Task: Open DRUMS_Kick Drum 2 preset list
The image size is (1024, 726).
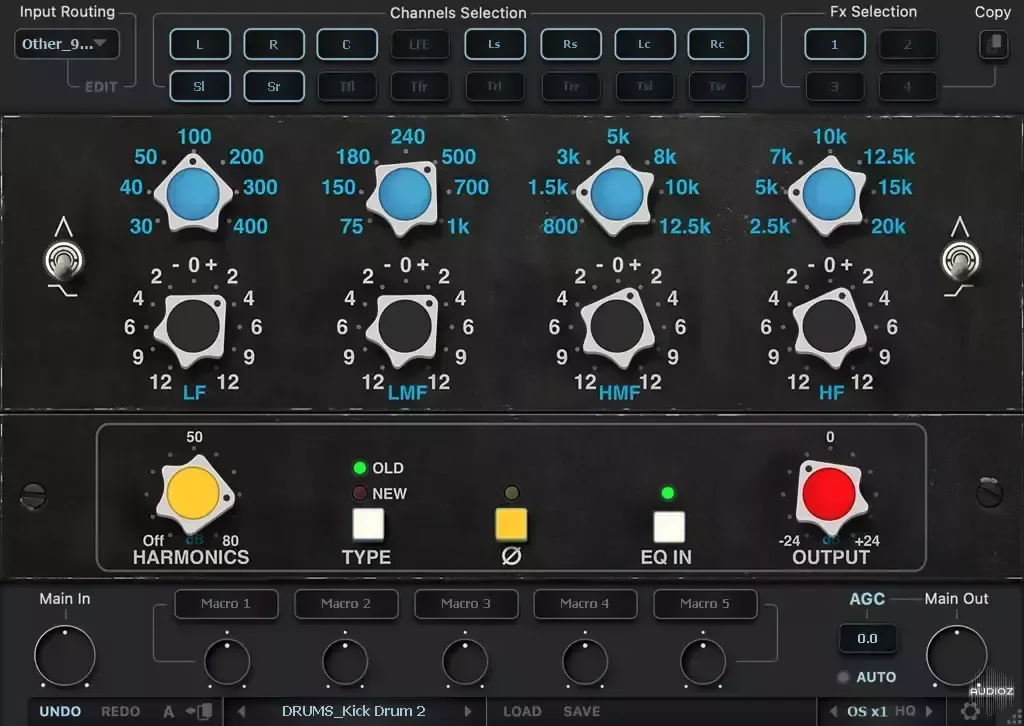Action: click(354, 712)
